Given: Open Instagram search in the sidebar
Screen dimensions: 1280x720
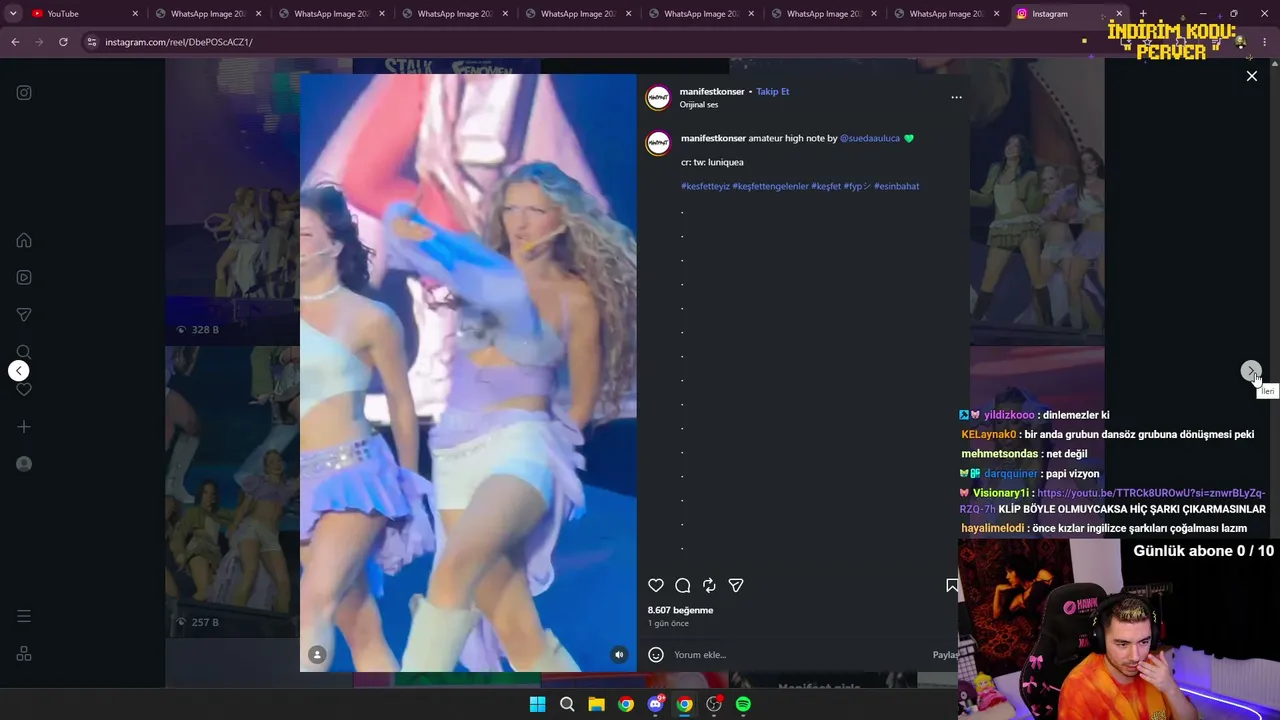Looking at the screenshot, I should pos(24,352).
